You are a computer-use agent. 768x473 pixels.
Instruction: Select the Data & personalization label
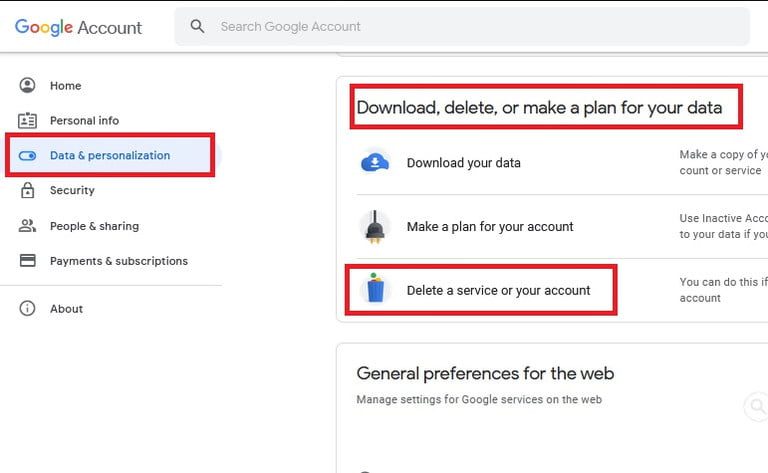pos(110,156)
